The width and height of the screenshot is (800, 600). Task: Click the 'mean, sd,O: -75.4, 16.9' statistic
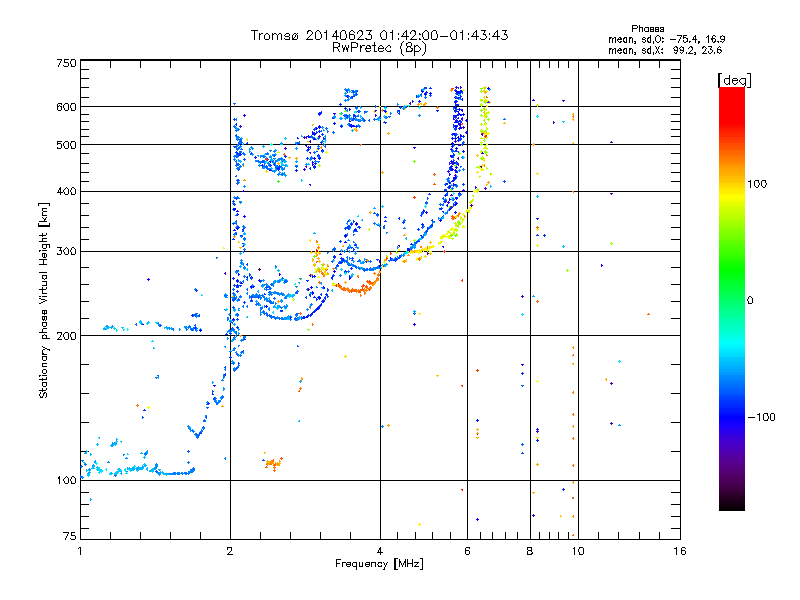667,39
